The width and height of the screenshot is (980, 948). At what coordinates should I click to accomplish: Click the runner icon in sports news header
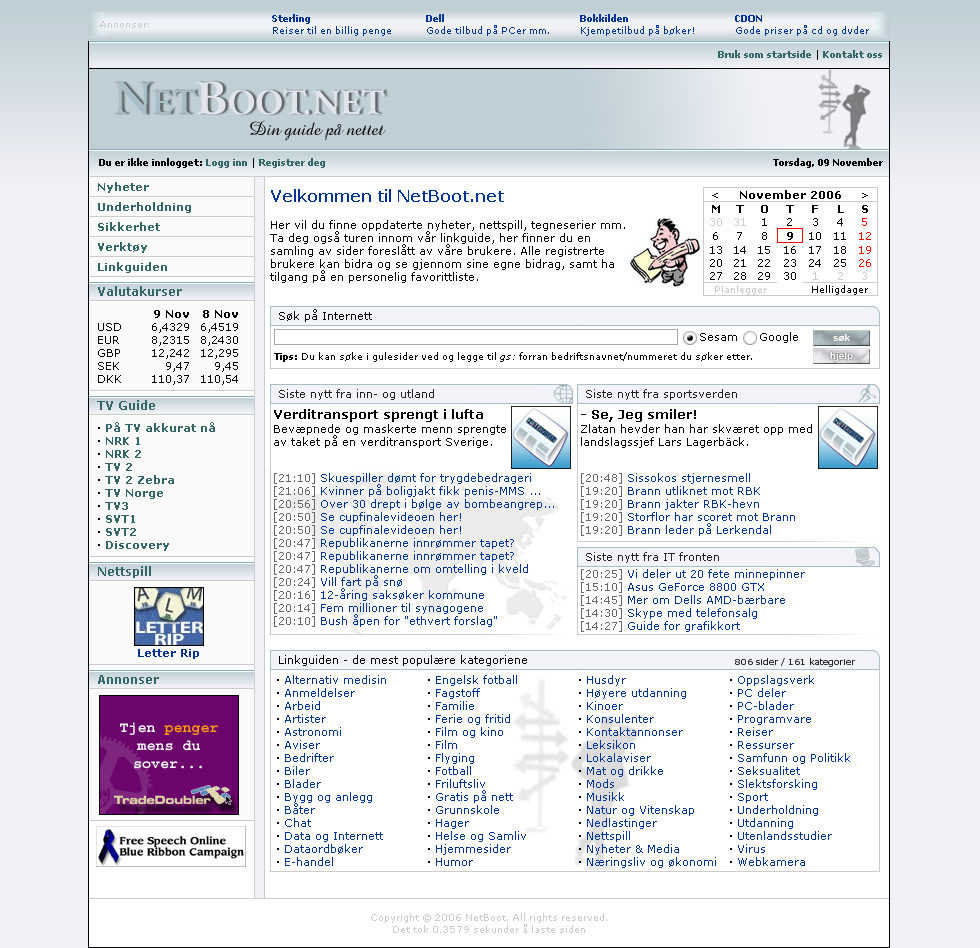(868, 394)
